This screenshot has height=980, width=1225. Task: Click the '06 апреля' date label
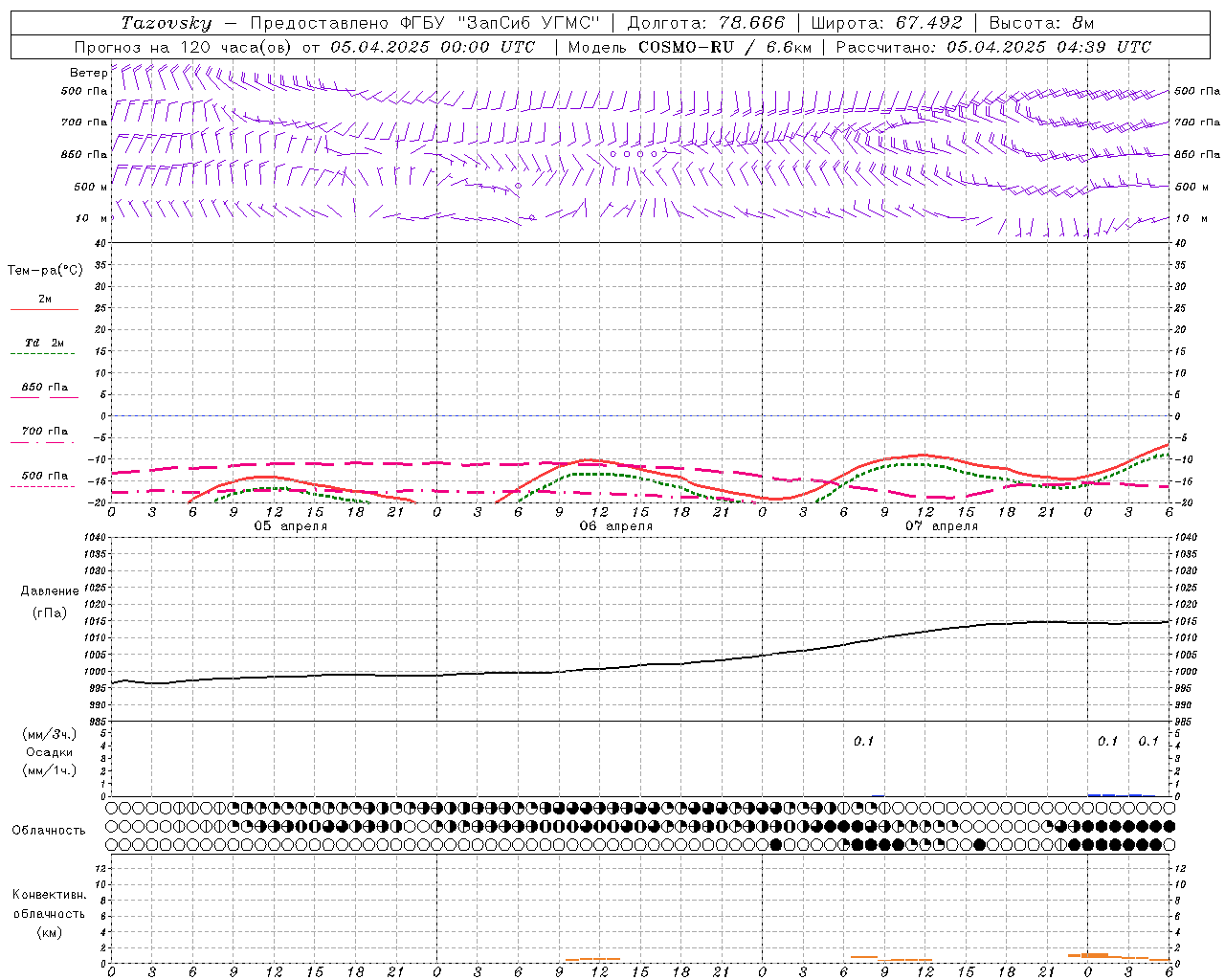click(x=616, y=526)
